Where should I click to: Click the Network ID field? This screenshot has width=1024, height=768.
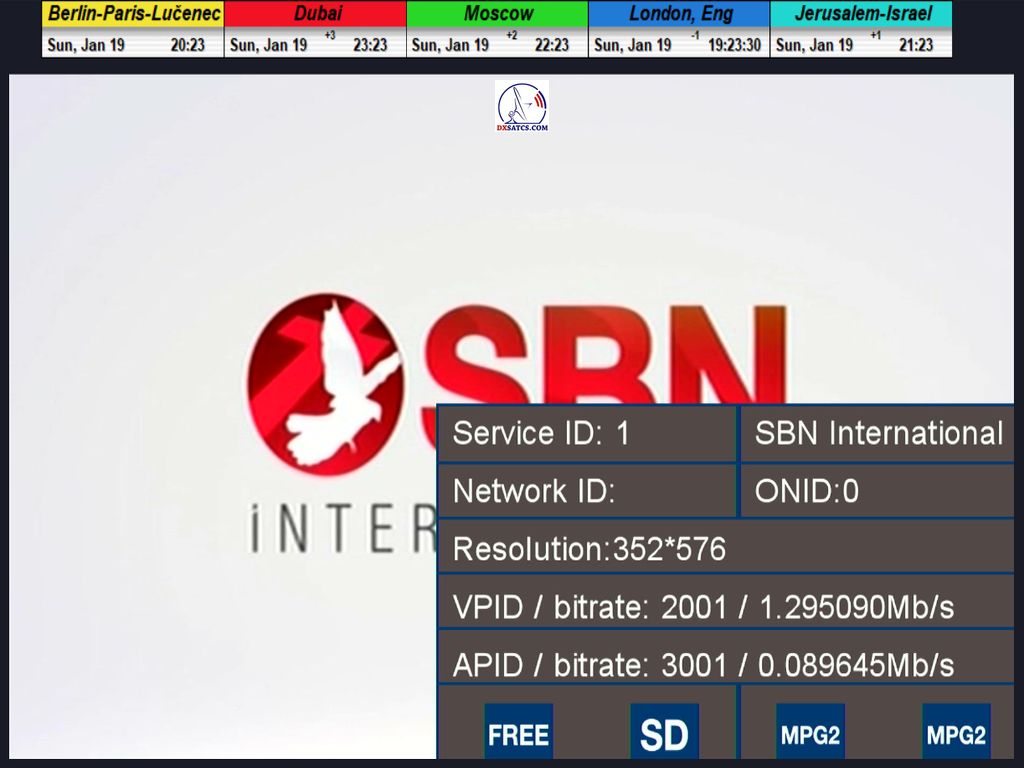(587, 491)
